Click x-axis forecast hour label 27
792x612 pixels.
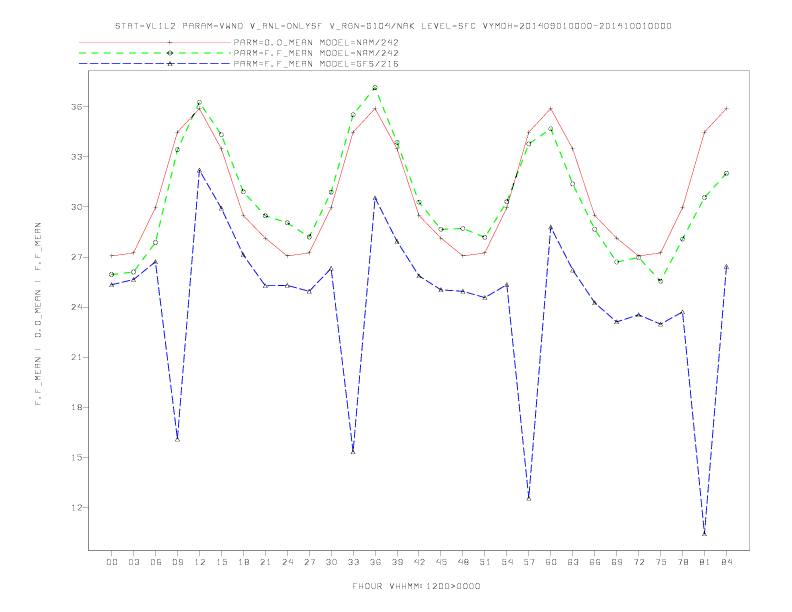pyautogui.click(x=309, y=562)
